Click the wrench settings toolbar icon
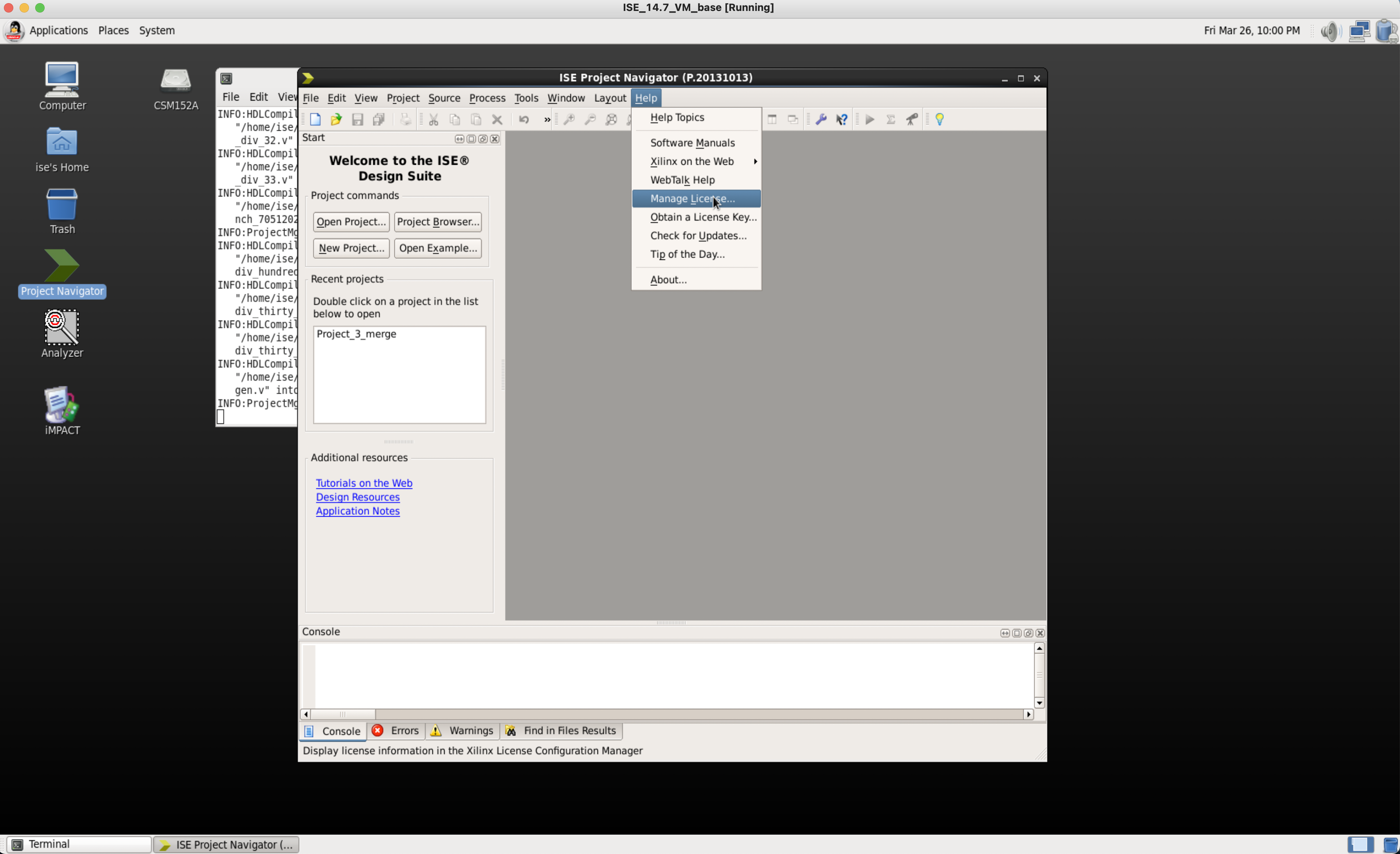Image resolution: width=1400 pixels, height=854 pixels. tap(821, 119)
